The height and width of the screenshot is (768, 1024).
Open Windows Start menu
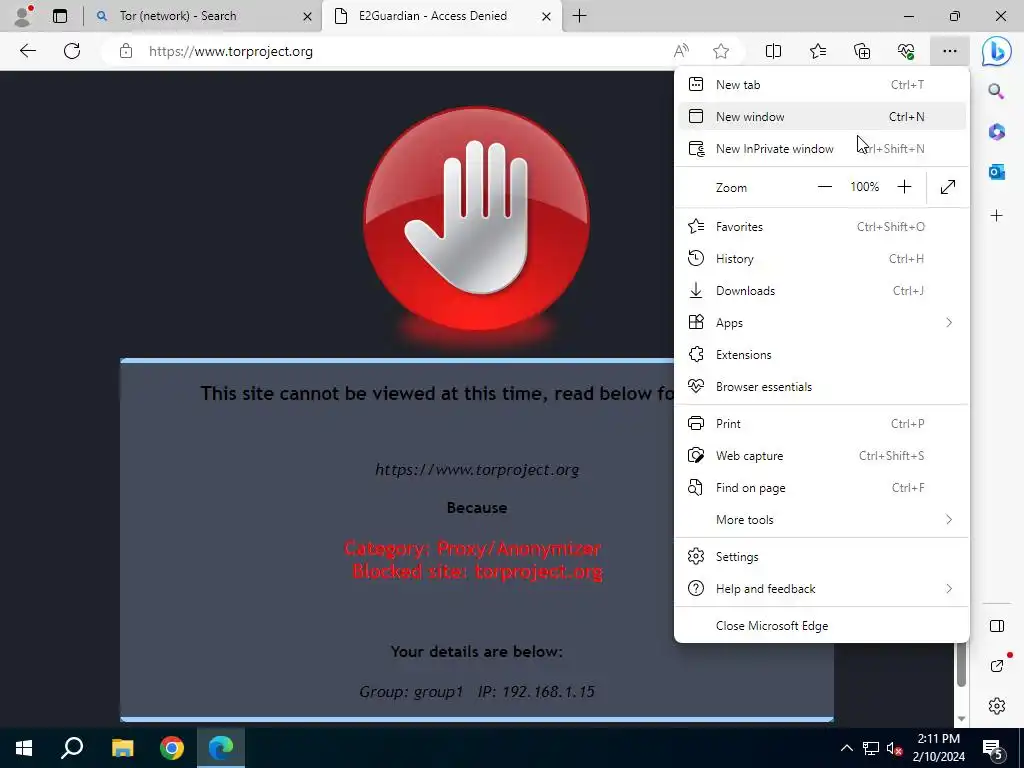[x=24, y=748]
